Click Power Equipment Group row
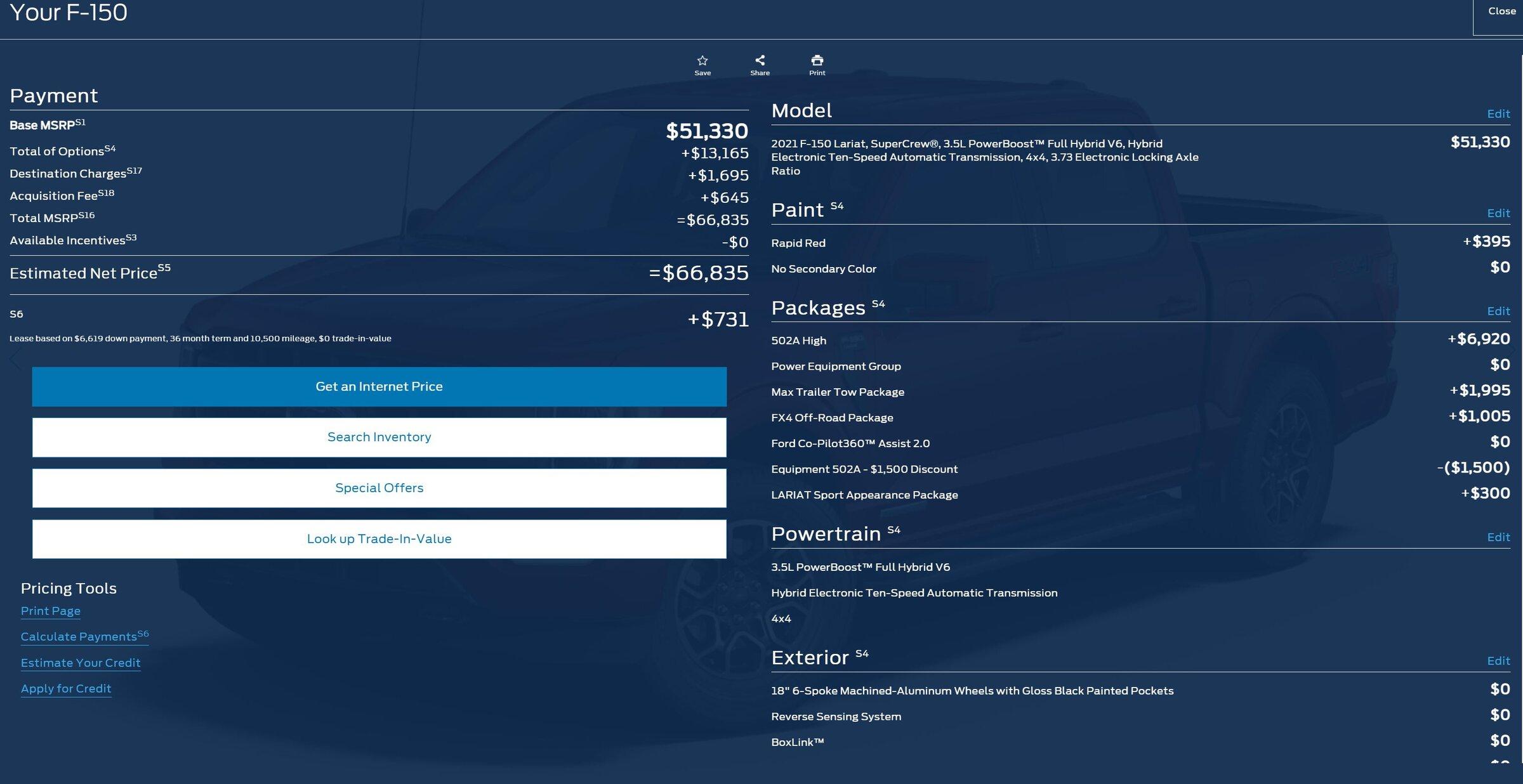This screenshot has height=784, width=1523. click(1140, 366)
